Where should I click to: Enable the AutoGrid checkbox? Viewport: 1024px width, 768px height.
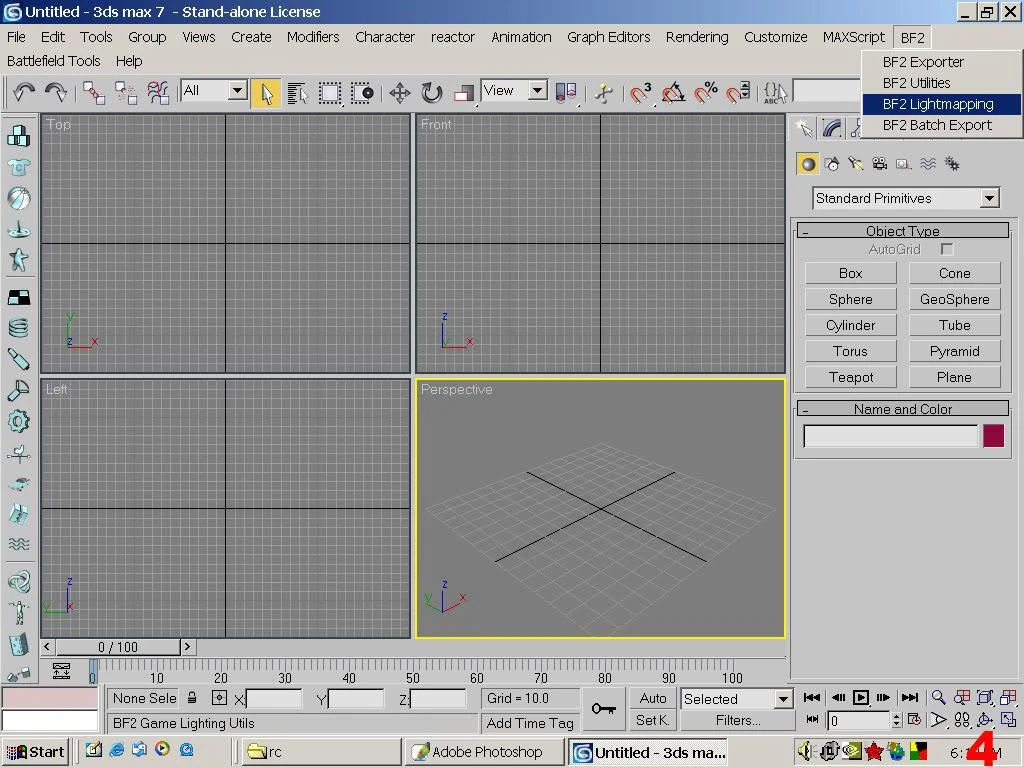click(947, 249)
